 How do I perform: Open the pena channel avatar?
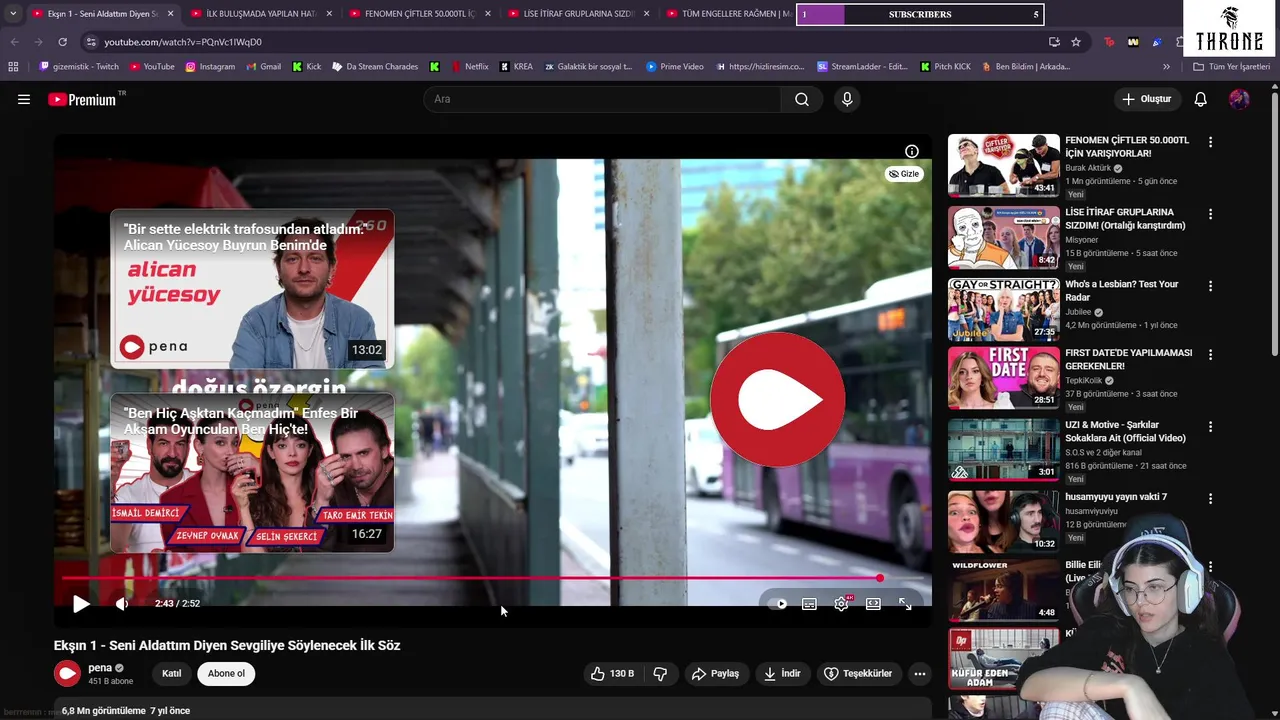(x=67, y=674)
